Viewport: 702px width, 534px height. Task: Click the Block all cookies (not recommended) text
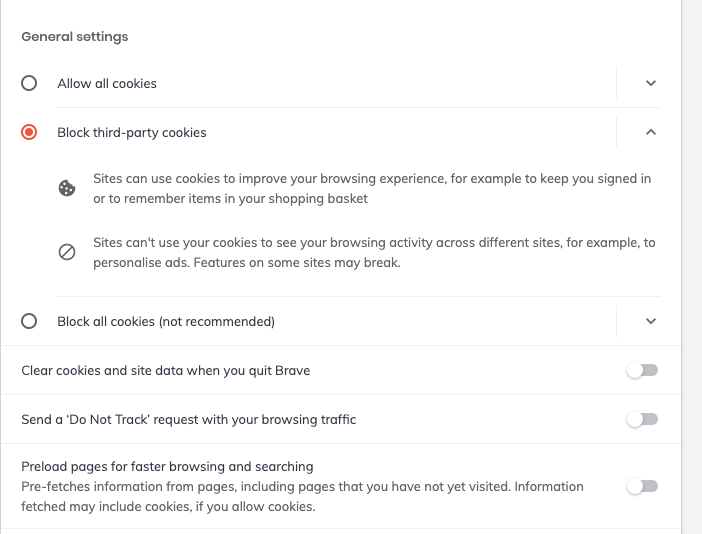[166, 321]
